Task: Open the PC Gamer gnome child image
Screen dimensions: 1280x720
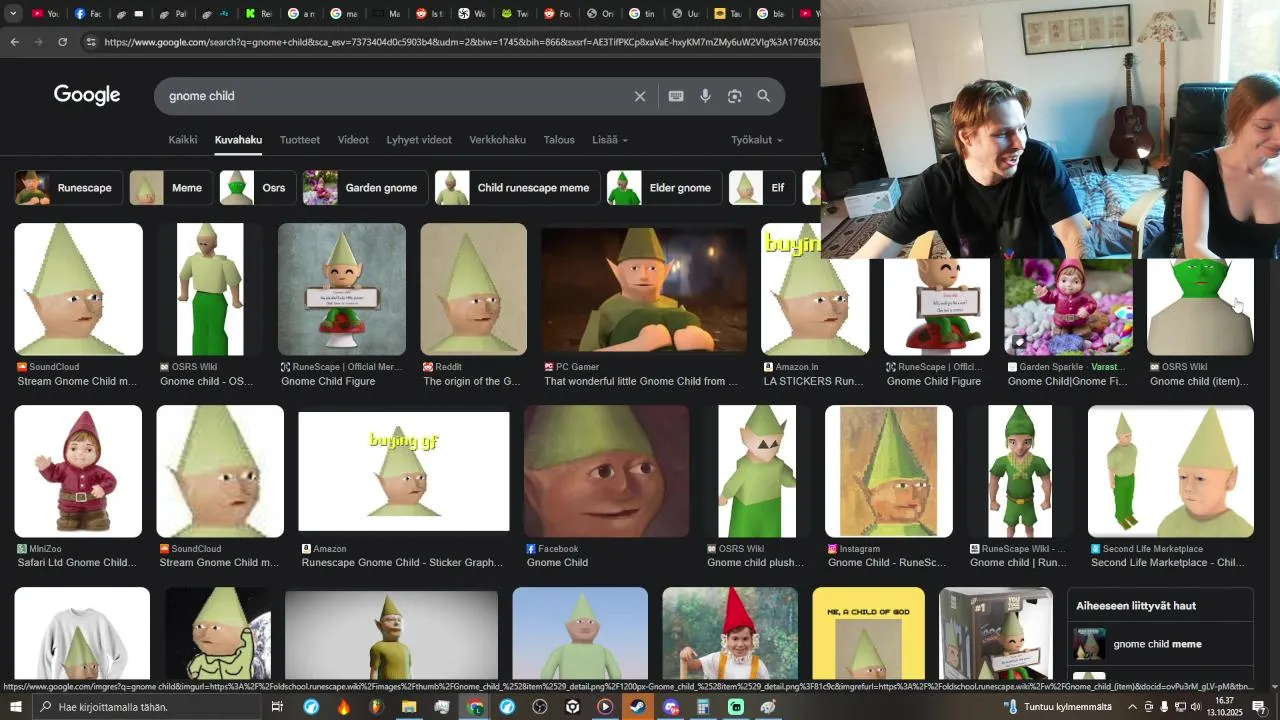Action: [x=644, y=289]
